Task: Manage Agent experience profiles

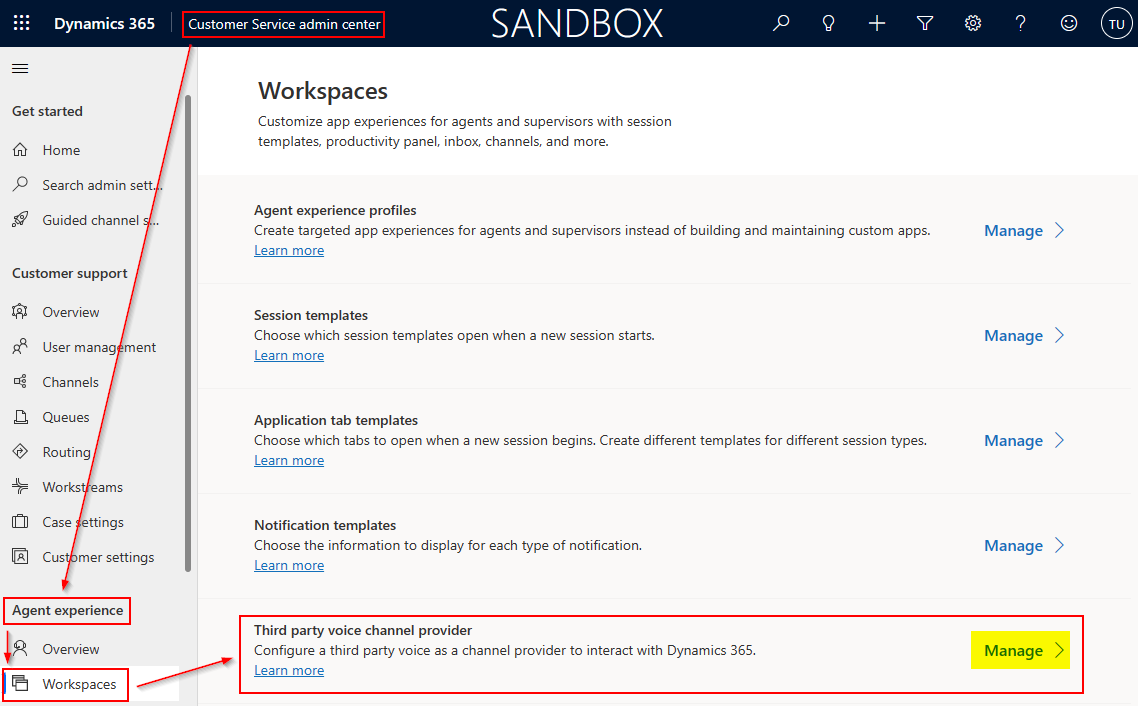Action: (x=1013, y=231)
